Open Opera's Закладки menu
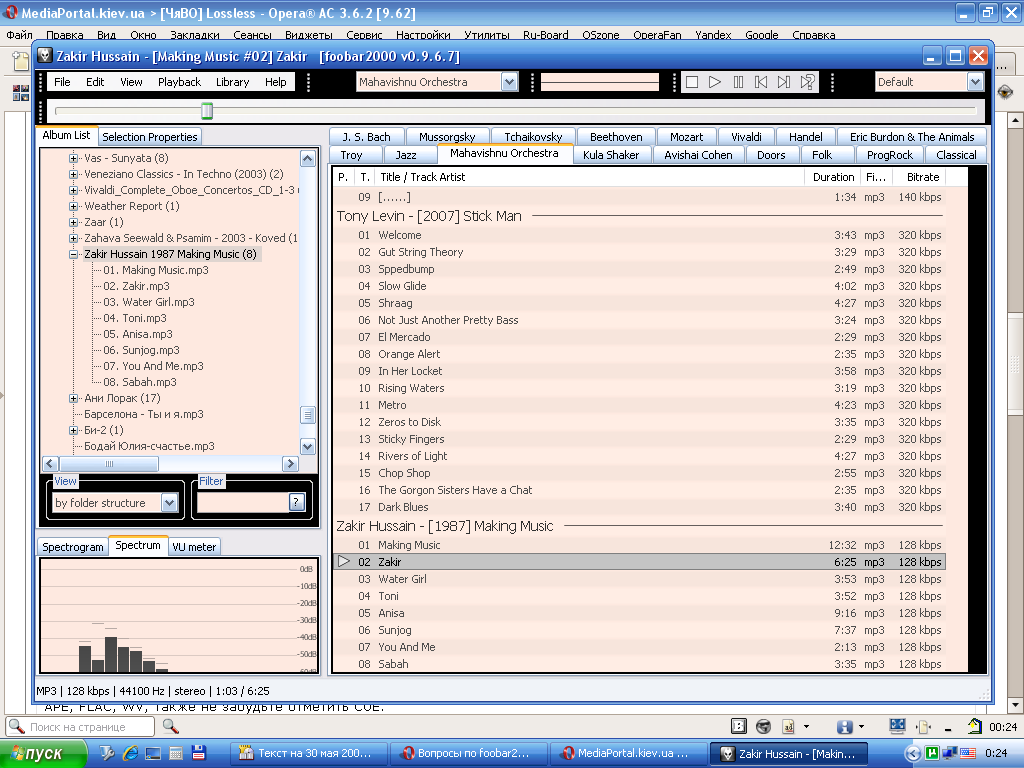1024x768 pixels. [x=195, y=35]
